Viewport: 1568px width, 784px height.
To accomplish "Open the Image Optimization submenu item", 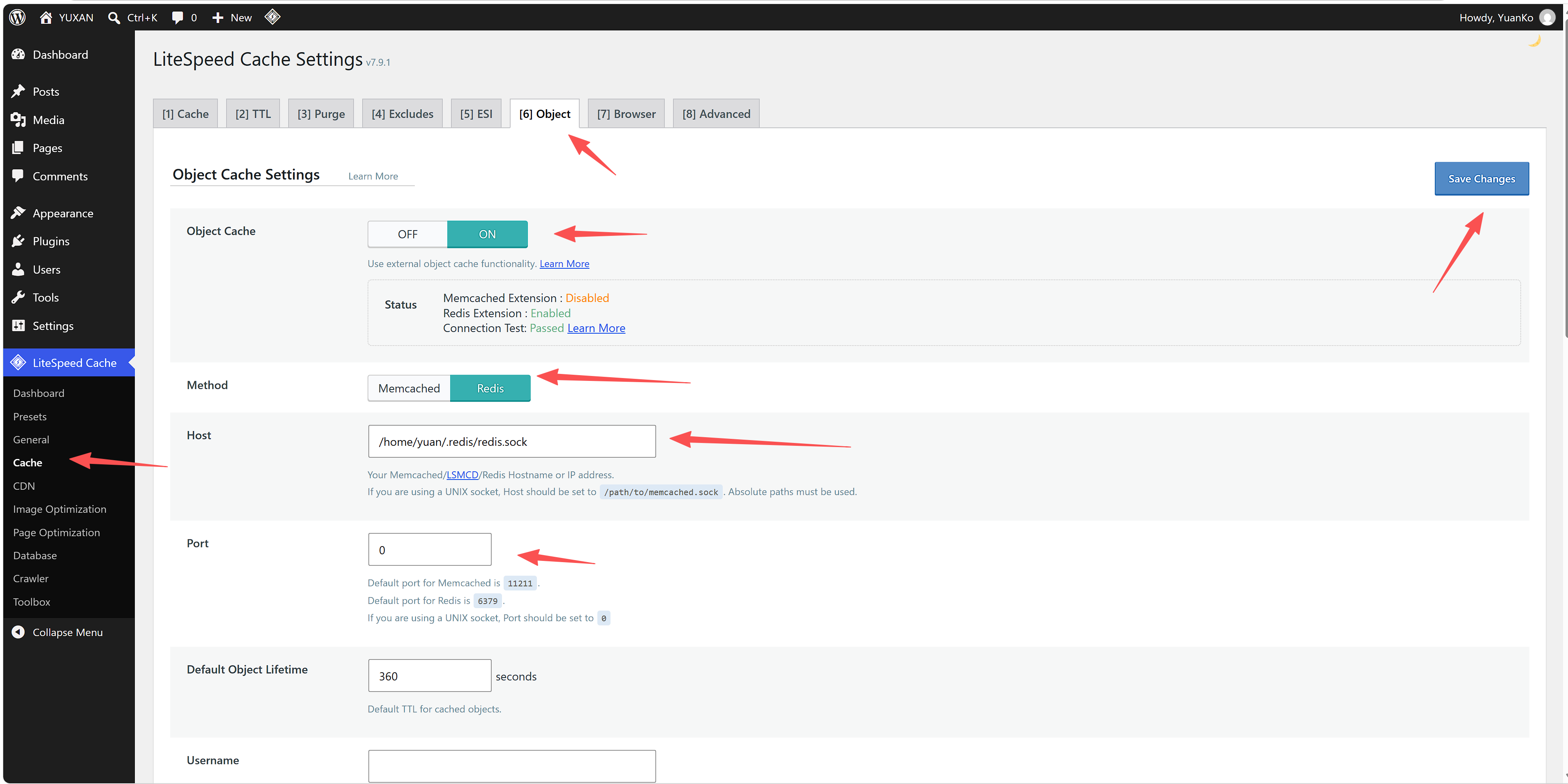I will 60,509.
